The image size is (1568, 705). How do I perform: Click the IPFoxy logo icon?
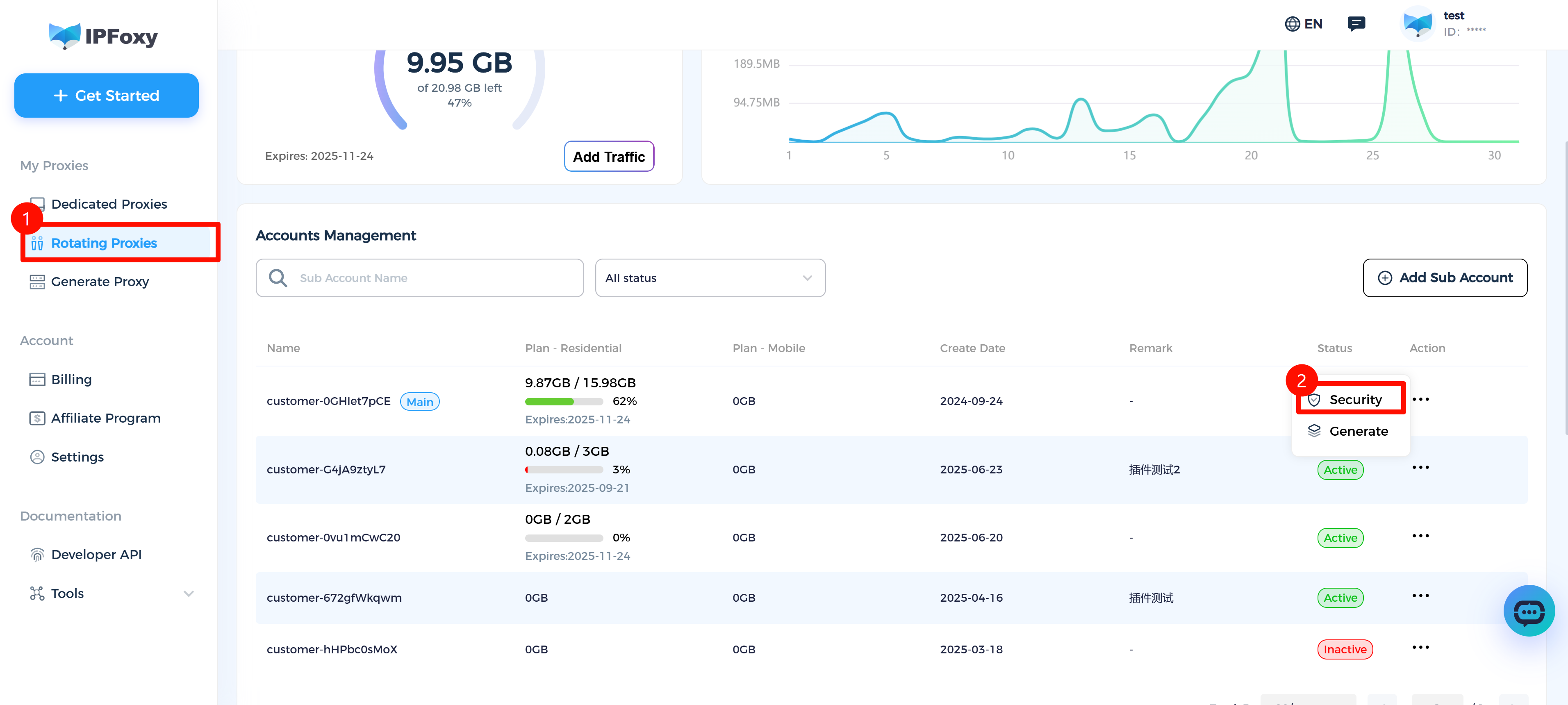[x=64, y=36]
